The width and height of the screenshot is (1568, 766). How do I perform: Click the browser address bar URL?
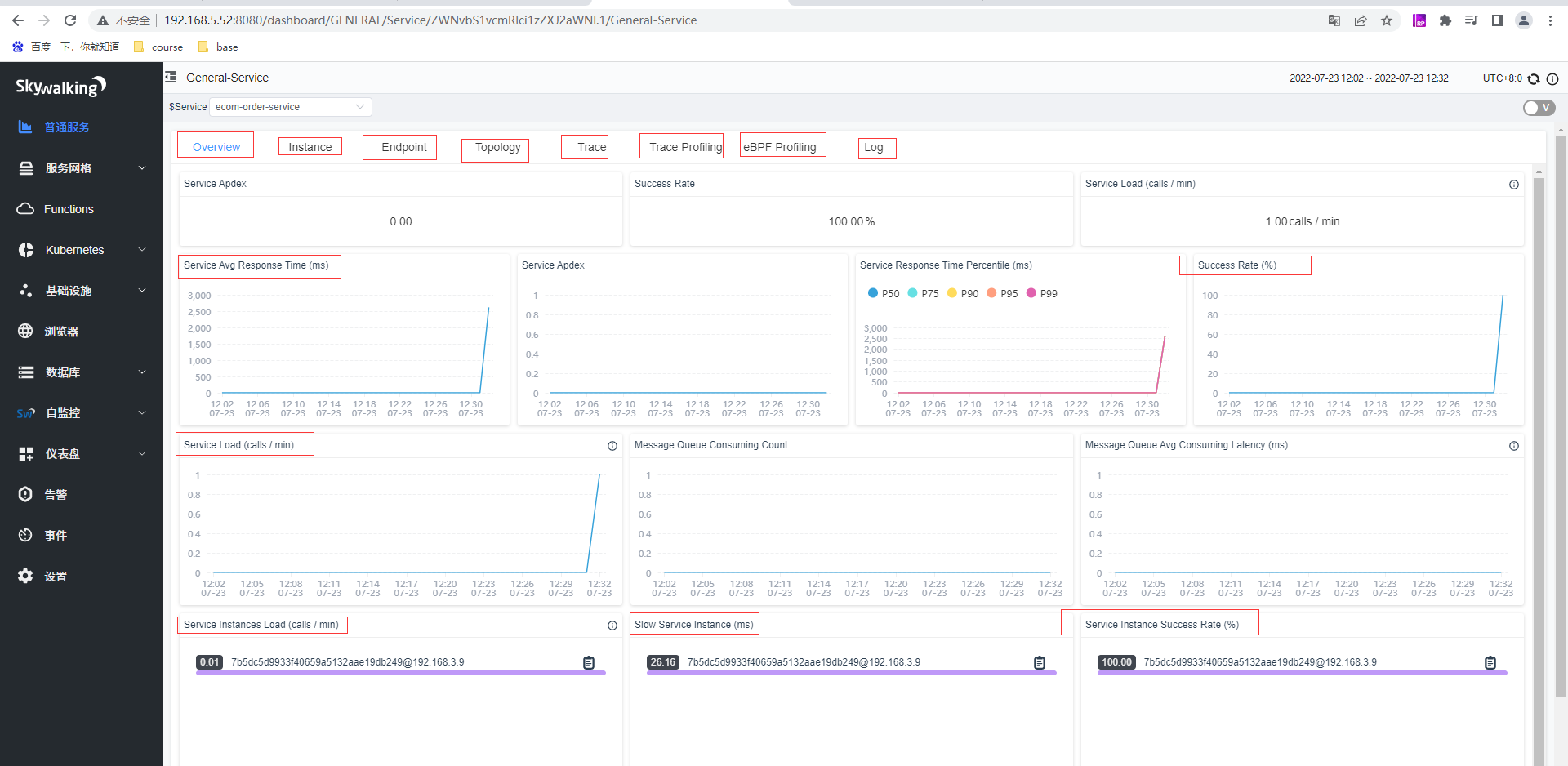pyautogui.click(x=430, y=20)
